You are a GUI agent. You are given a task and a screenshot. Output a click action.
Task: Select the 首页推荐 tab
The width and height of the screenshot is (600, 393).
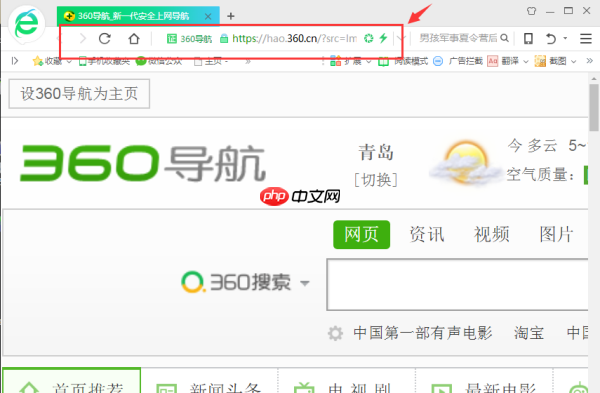tap(72, 381)
